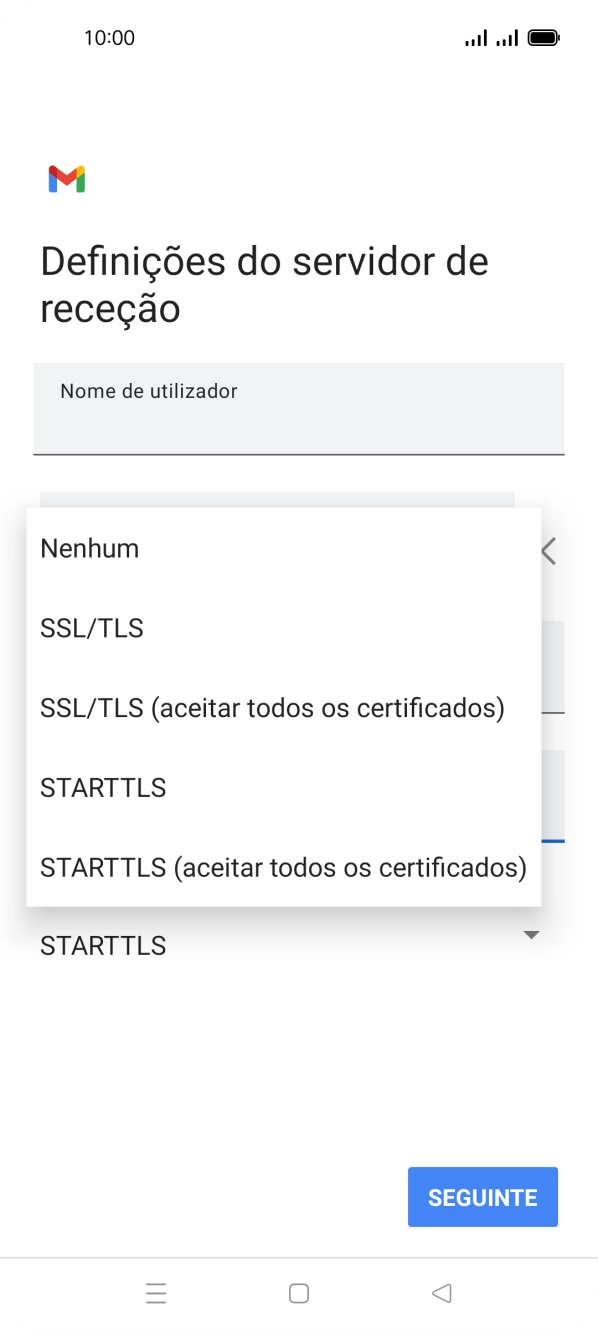Open the STARTTLS security dropdown arrow
Viewport: 598px width, 1330px height.
(532, 934)
